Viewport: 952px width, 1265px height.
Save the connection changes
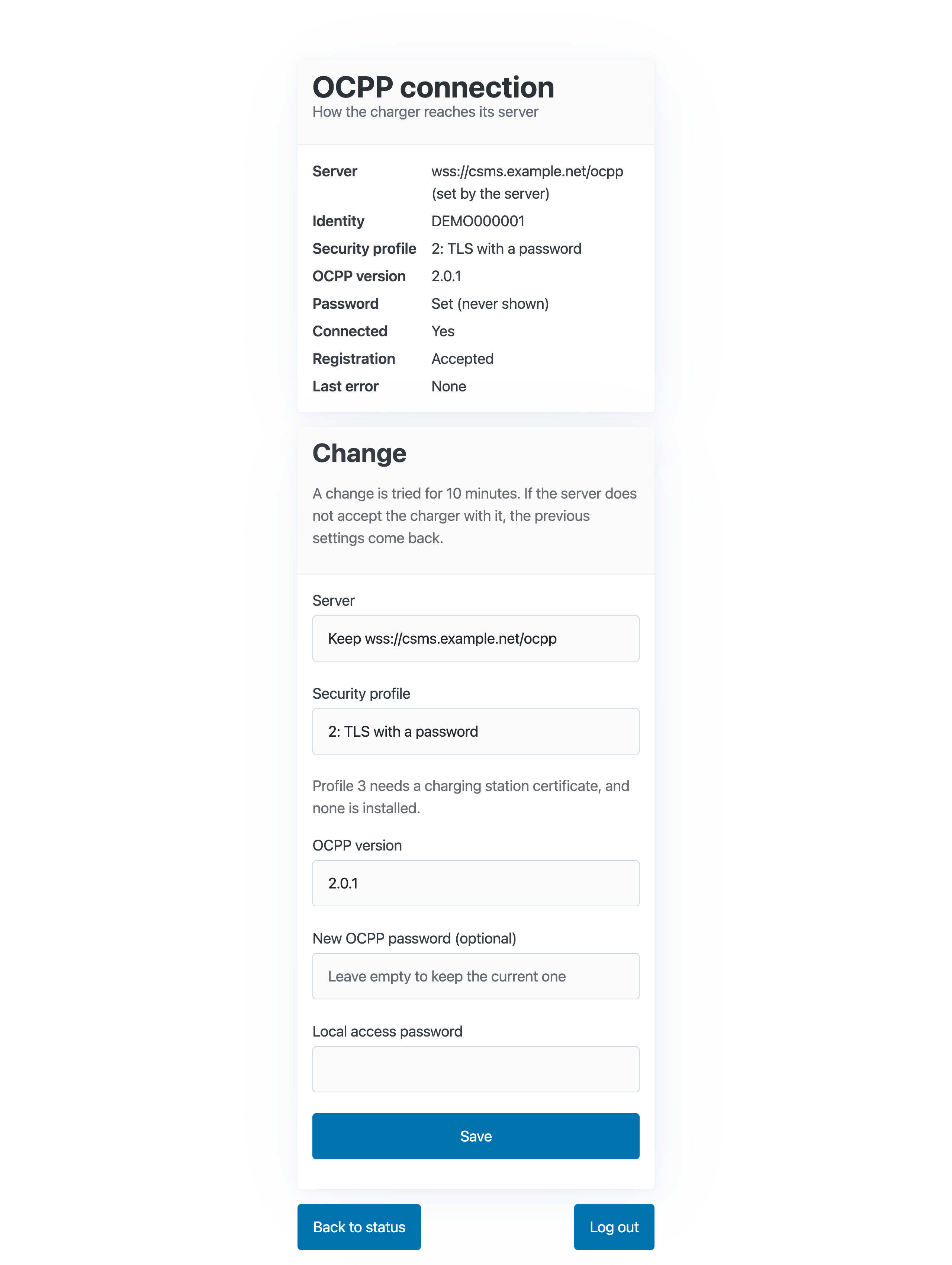point(475,1136)
